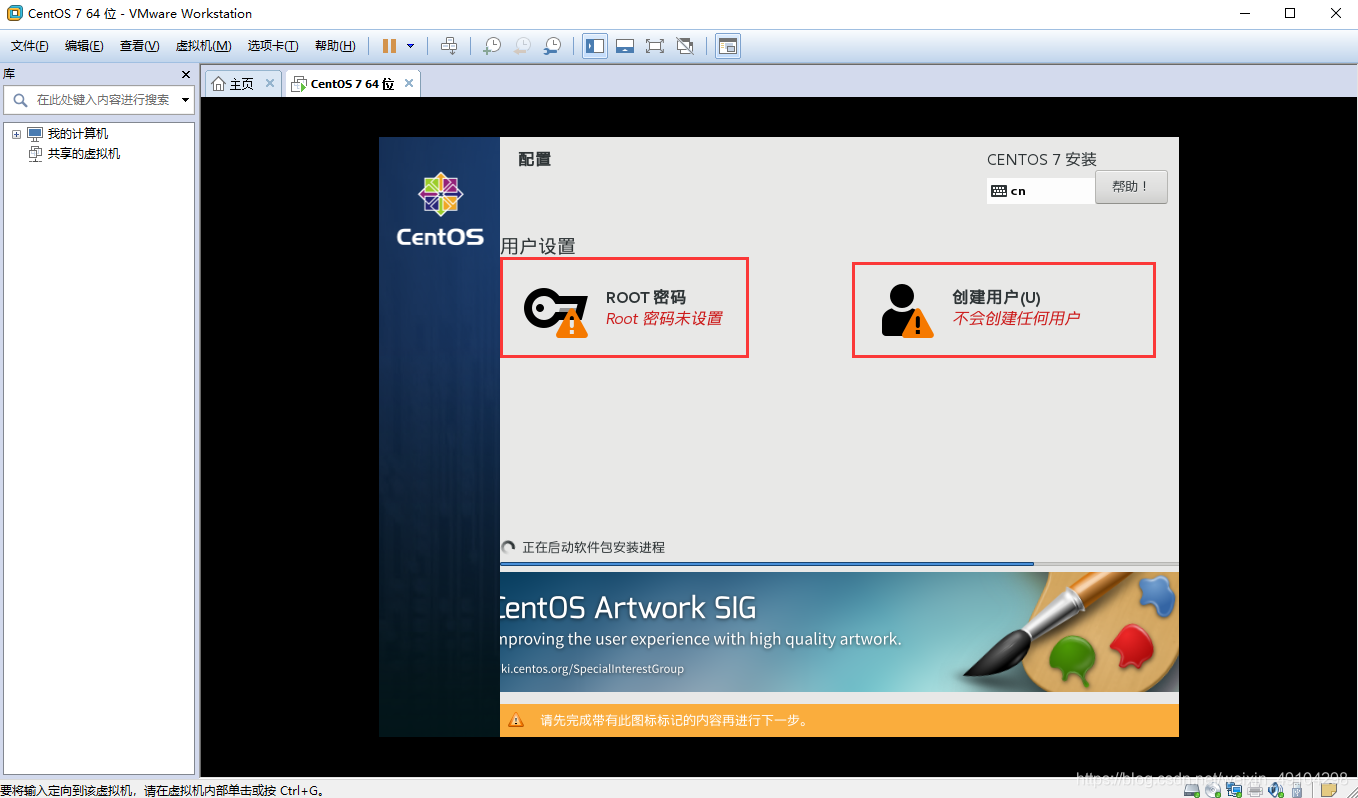Open the 帮助(H) menu
Viewport: 1358px width, 798px height.
tap(335, 46)
